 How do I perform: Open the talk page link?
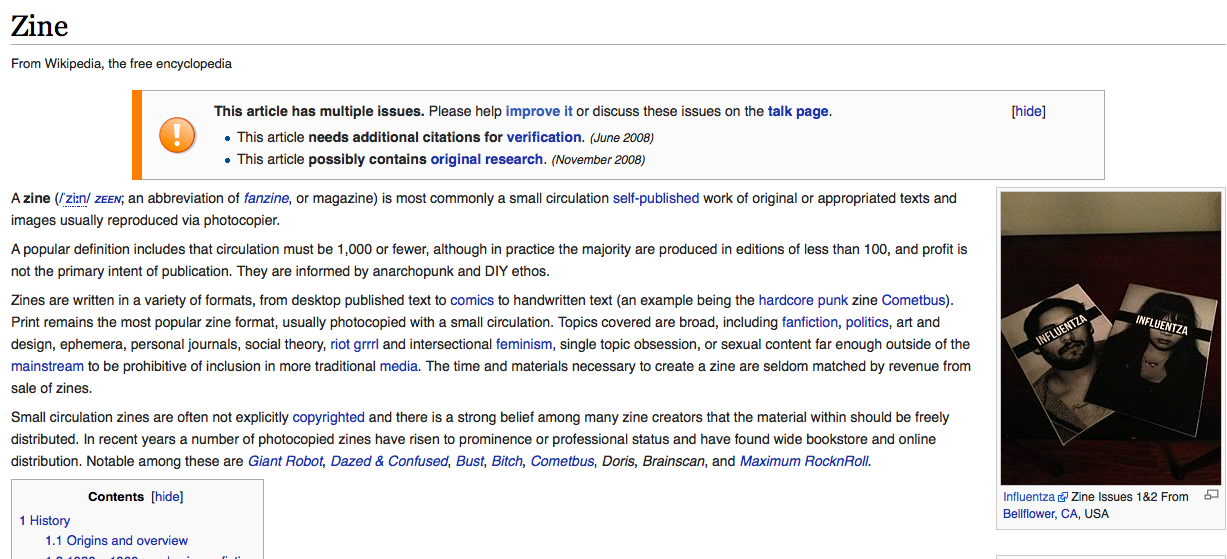pos(798,111)
